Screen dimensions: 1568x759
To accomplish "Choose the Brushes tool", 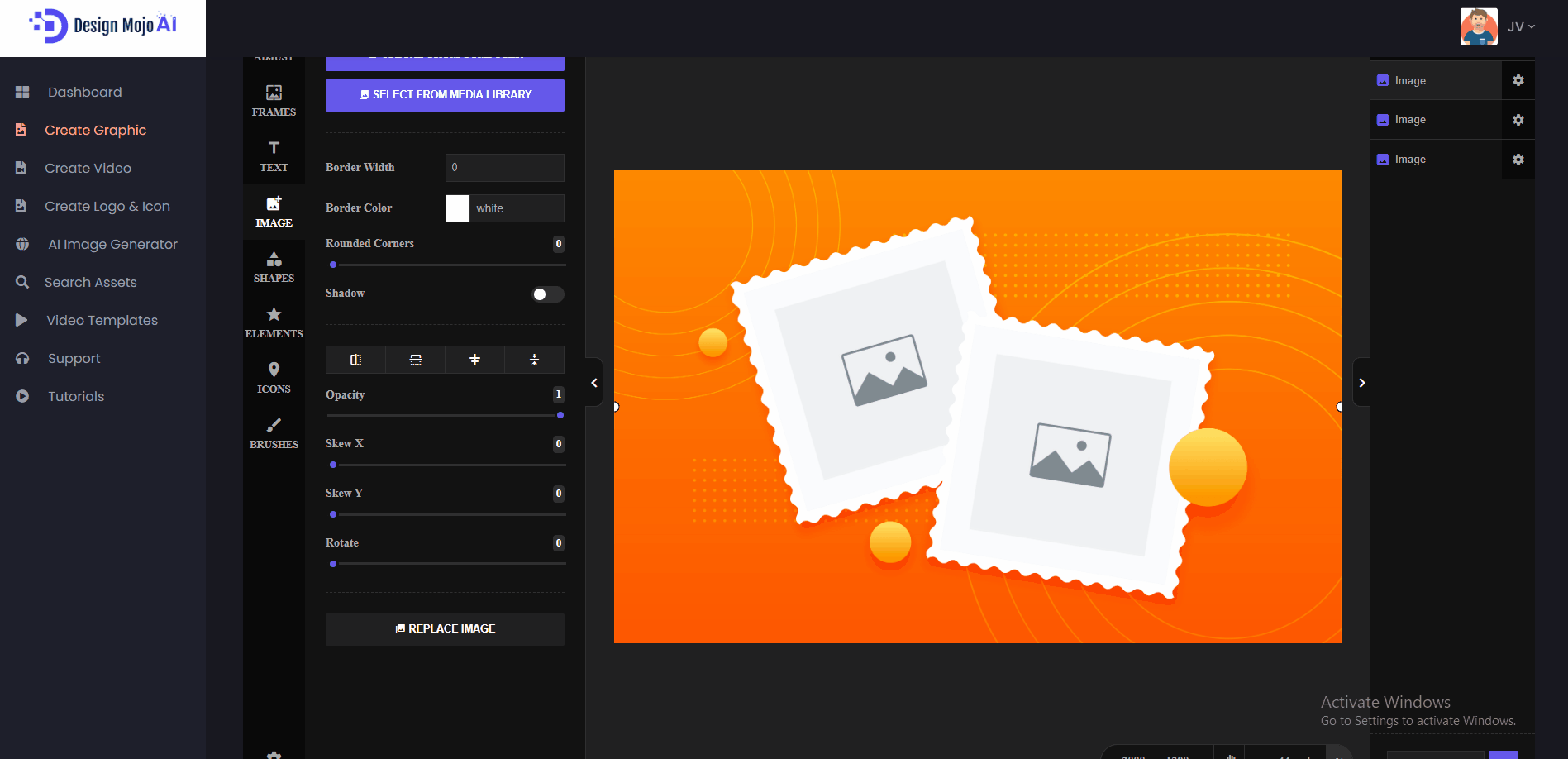I will click(274, 432).
